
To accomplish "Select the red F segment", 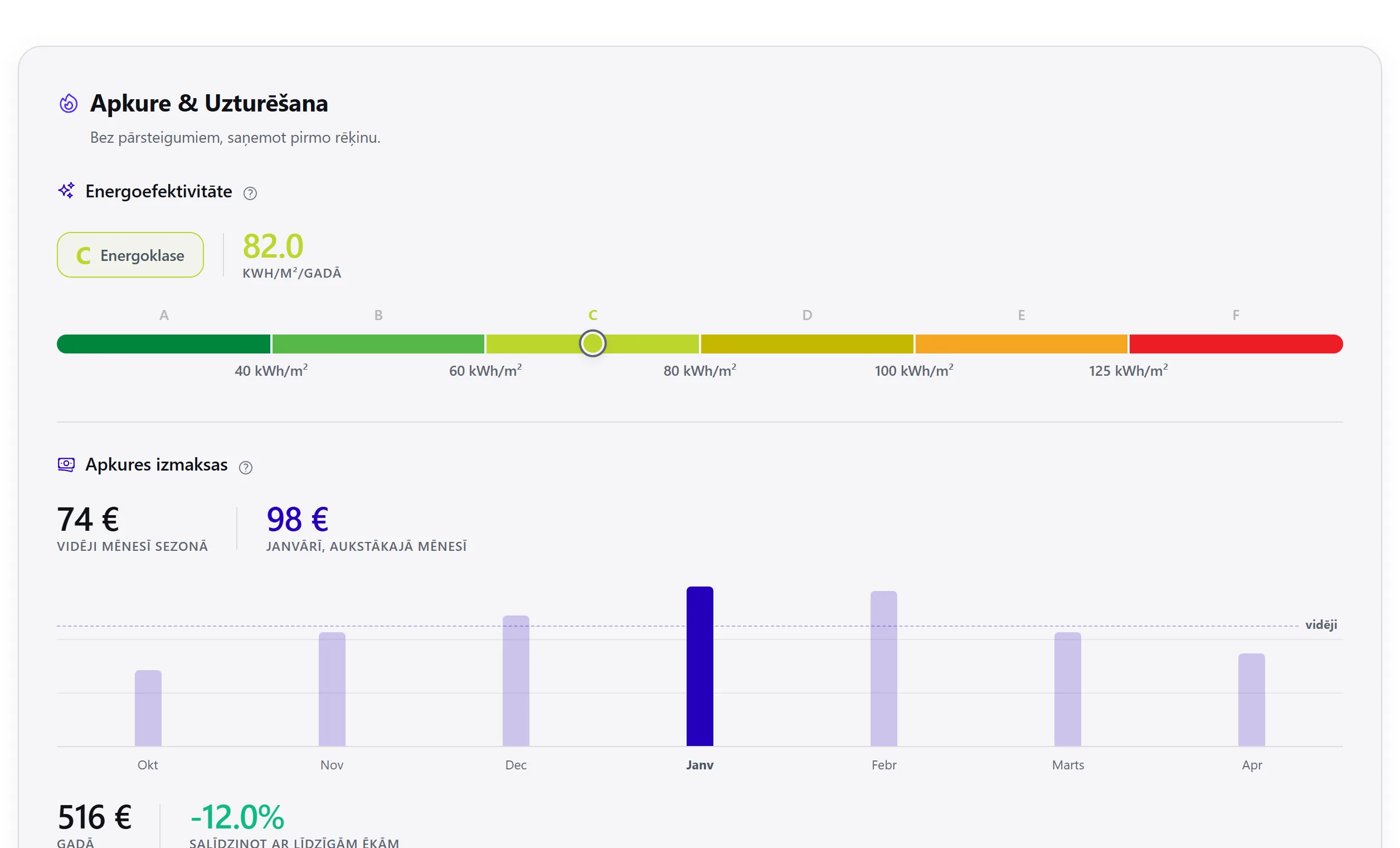I will (x=1236, y=344).
